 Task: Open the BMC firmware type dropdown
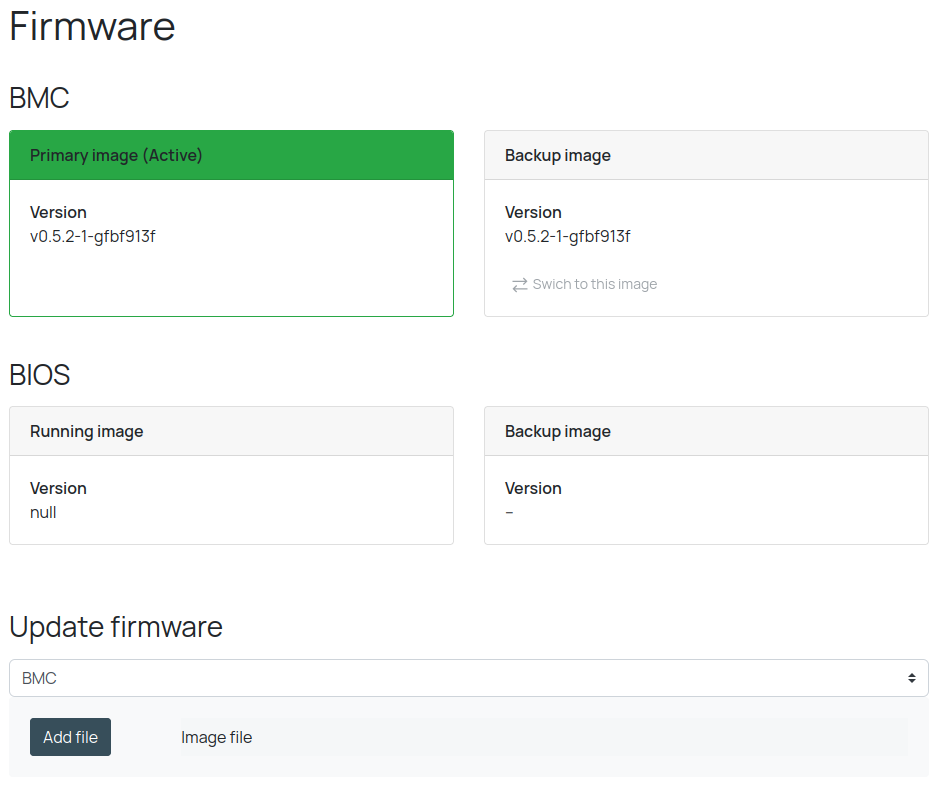pyautogui.click(x=468, y=678)
